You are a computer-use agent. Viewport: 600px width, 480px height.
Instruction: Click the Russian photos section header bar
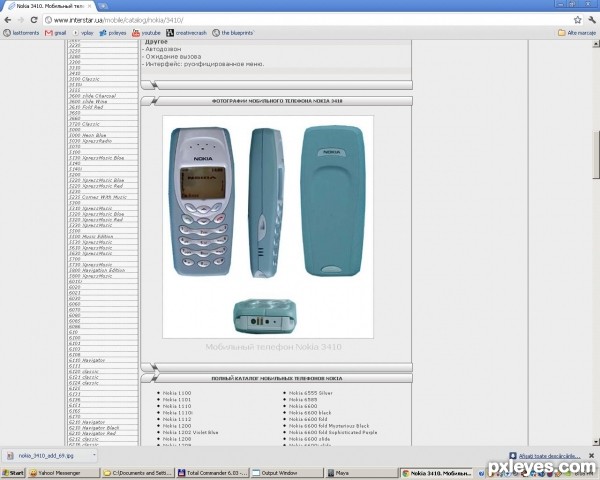pos(277,101)
